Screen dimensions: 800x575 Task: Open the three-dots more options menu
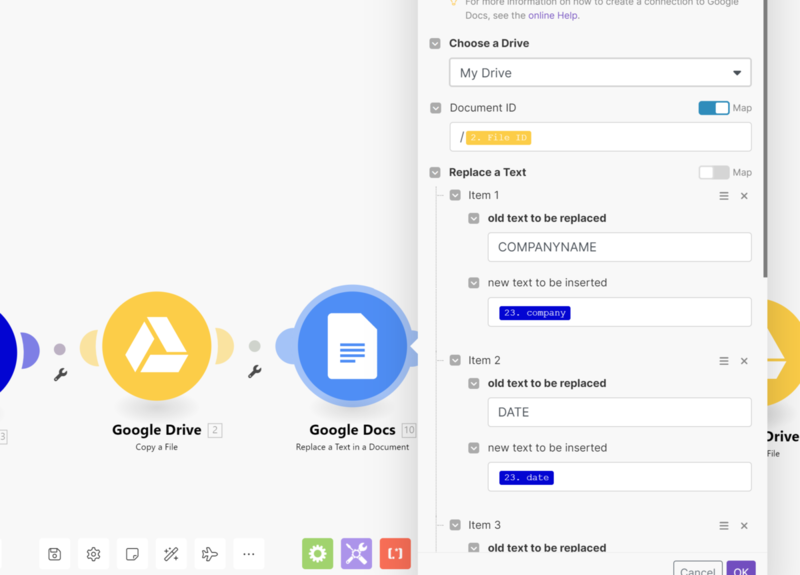(248, 554)
